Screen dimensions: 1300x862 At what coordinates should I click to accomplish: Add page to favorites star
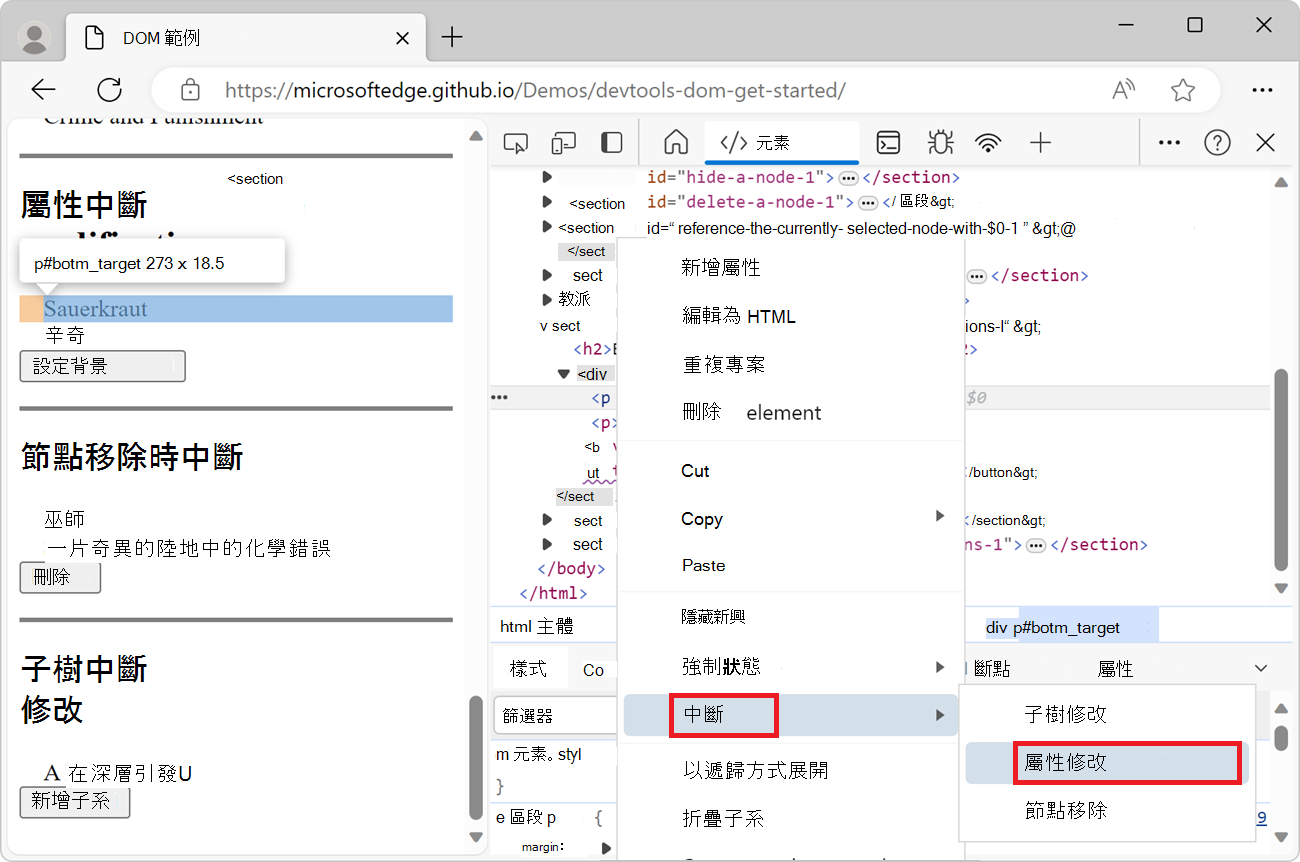(1183, 90)
